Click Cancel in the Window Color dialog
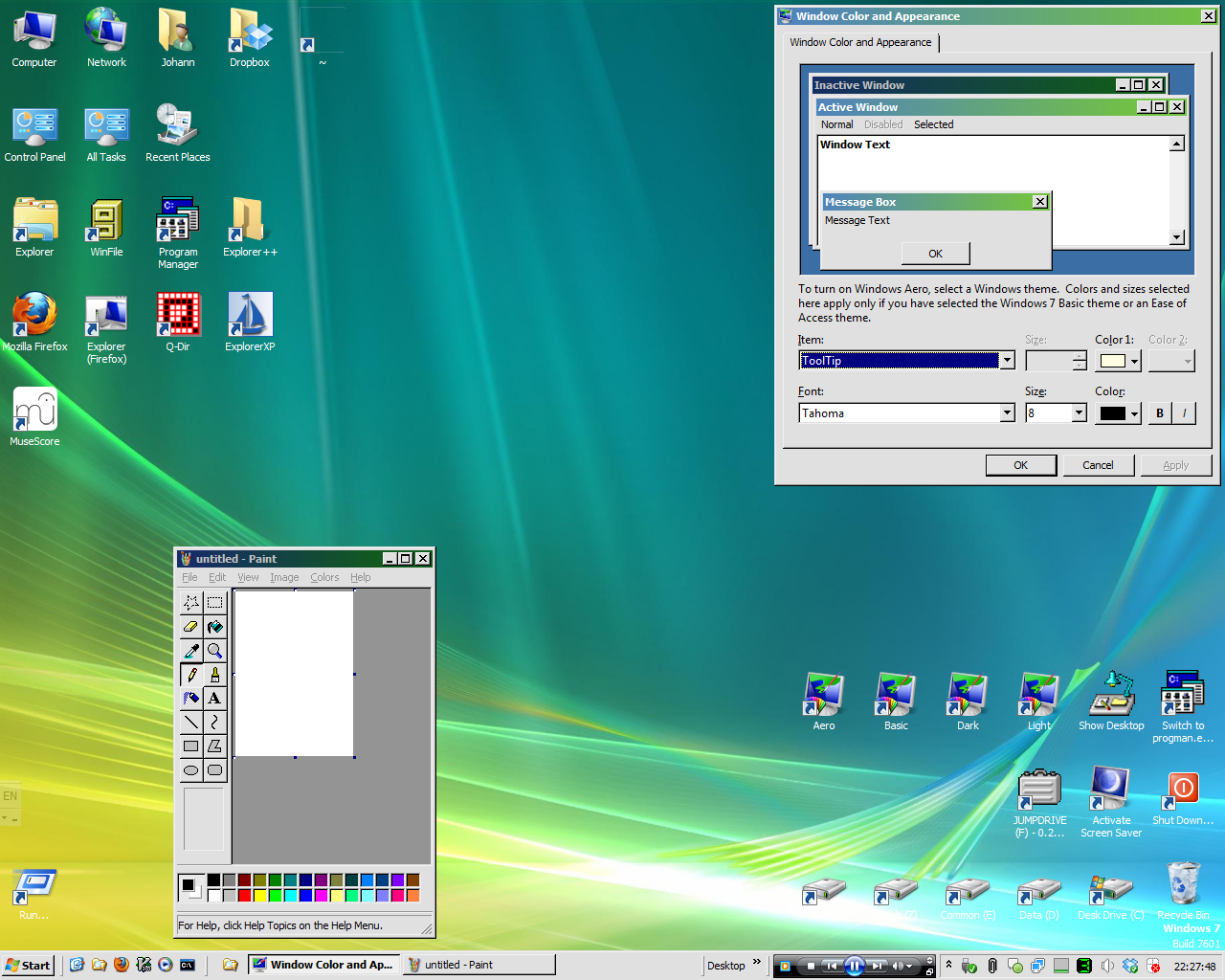Screen dimensions: 1225x980 (x=1099, y=465)
